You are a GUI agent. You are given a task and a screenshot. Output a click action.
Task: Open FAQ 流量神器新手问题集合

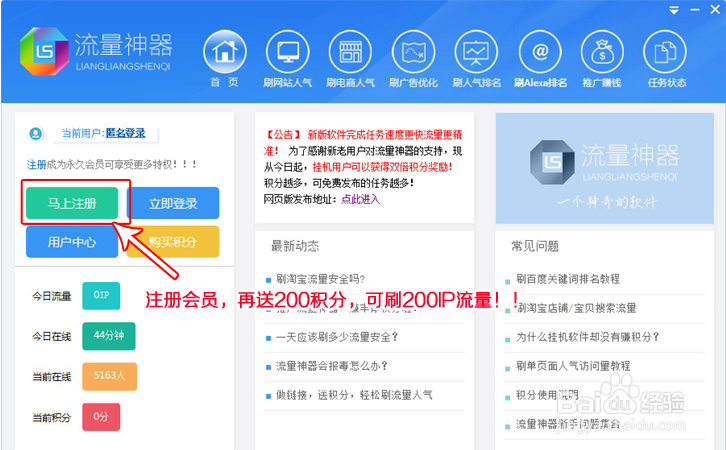click(x=568, y=424)
